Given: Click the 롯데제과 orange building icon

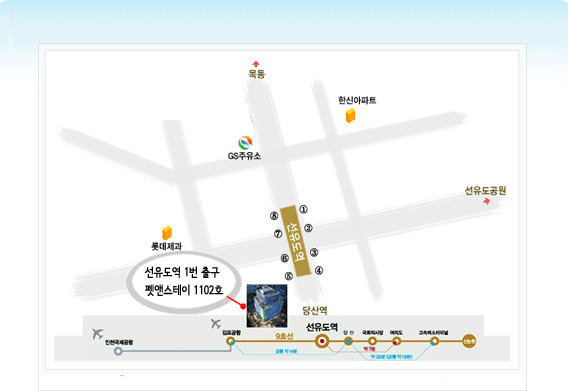Looking at the screenshot, I should pyautogui.click(x=167, y=233).
